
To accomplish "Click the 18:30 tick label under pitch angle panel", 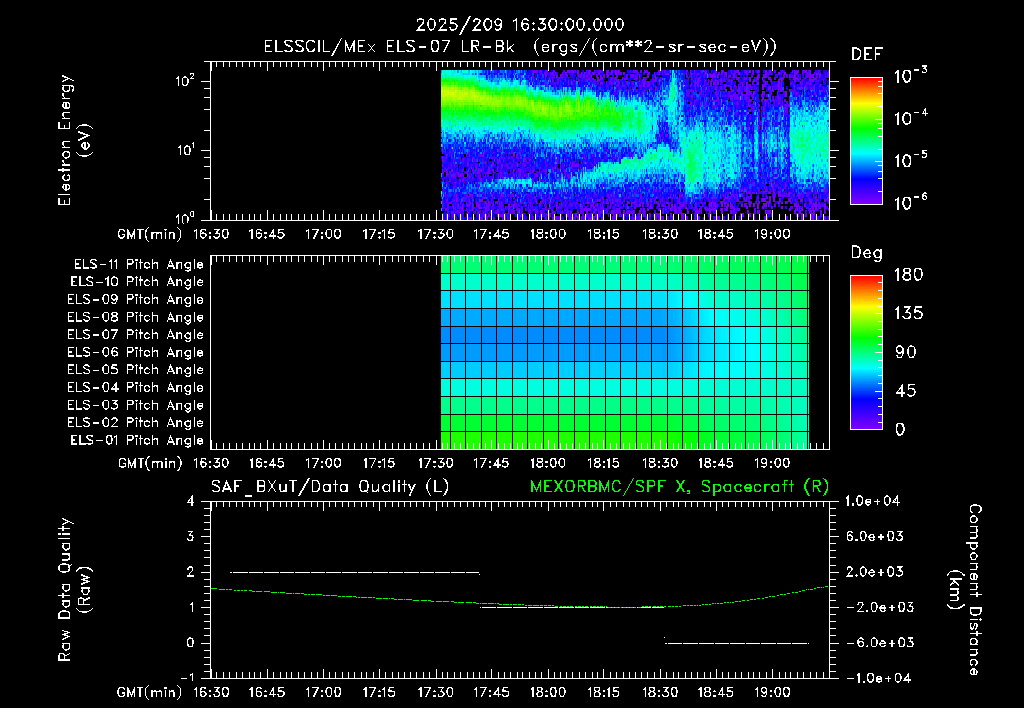I will click(660, 463).
